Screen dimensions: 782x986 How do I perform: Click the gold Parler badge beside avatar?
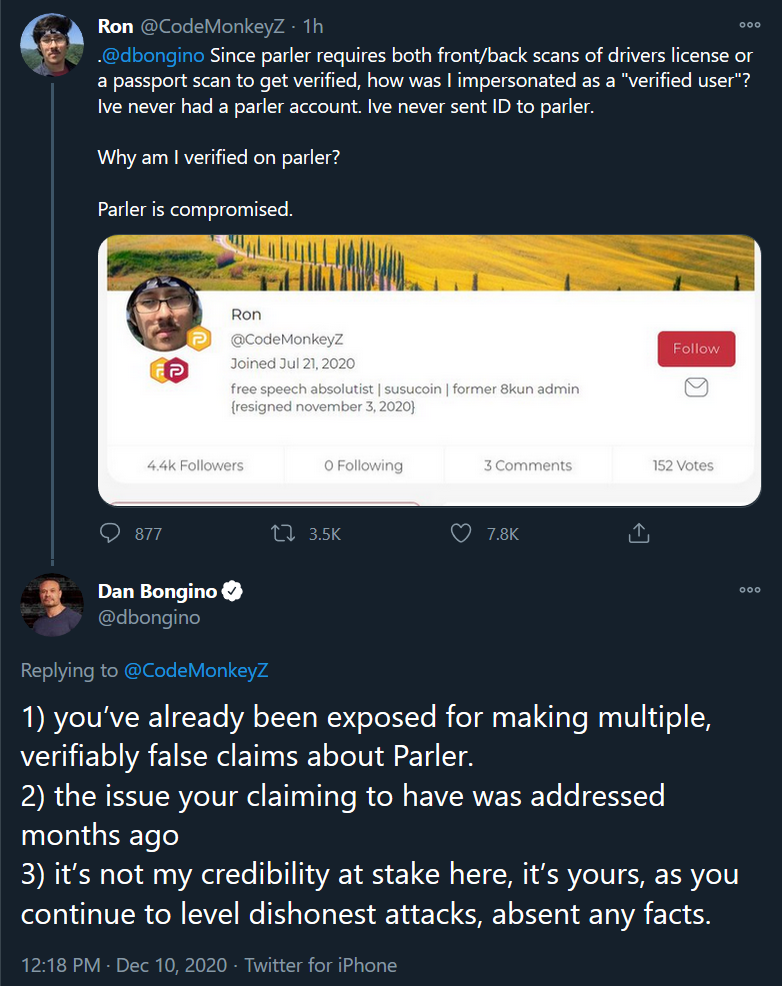[199, 337]
